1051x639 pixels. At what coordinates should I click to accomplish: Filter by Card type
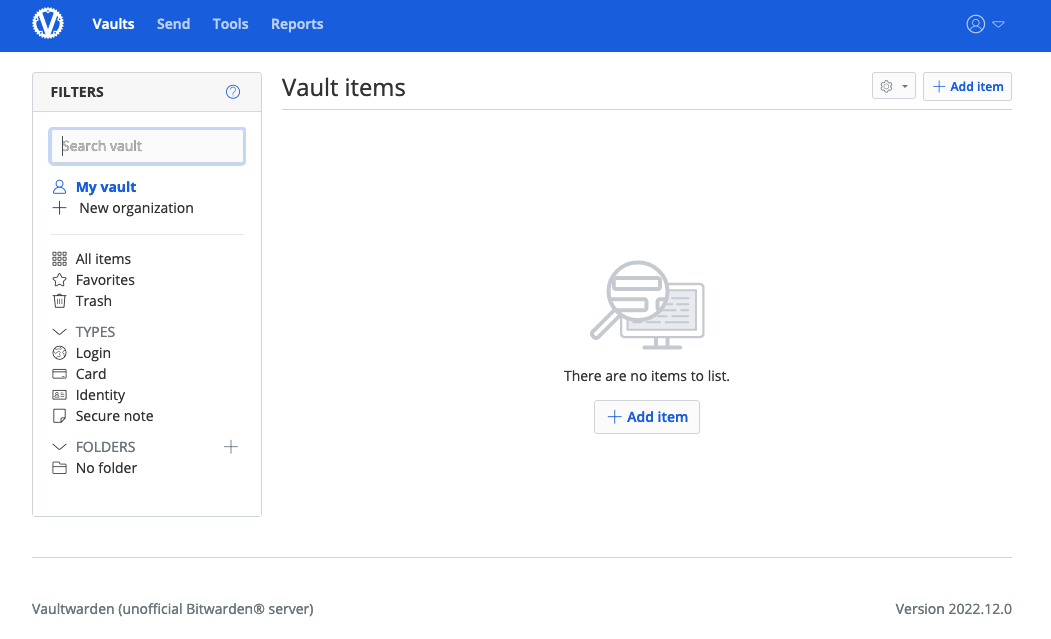[90, 374]
